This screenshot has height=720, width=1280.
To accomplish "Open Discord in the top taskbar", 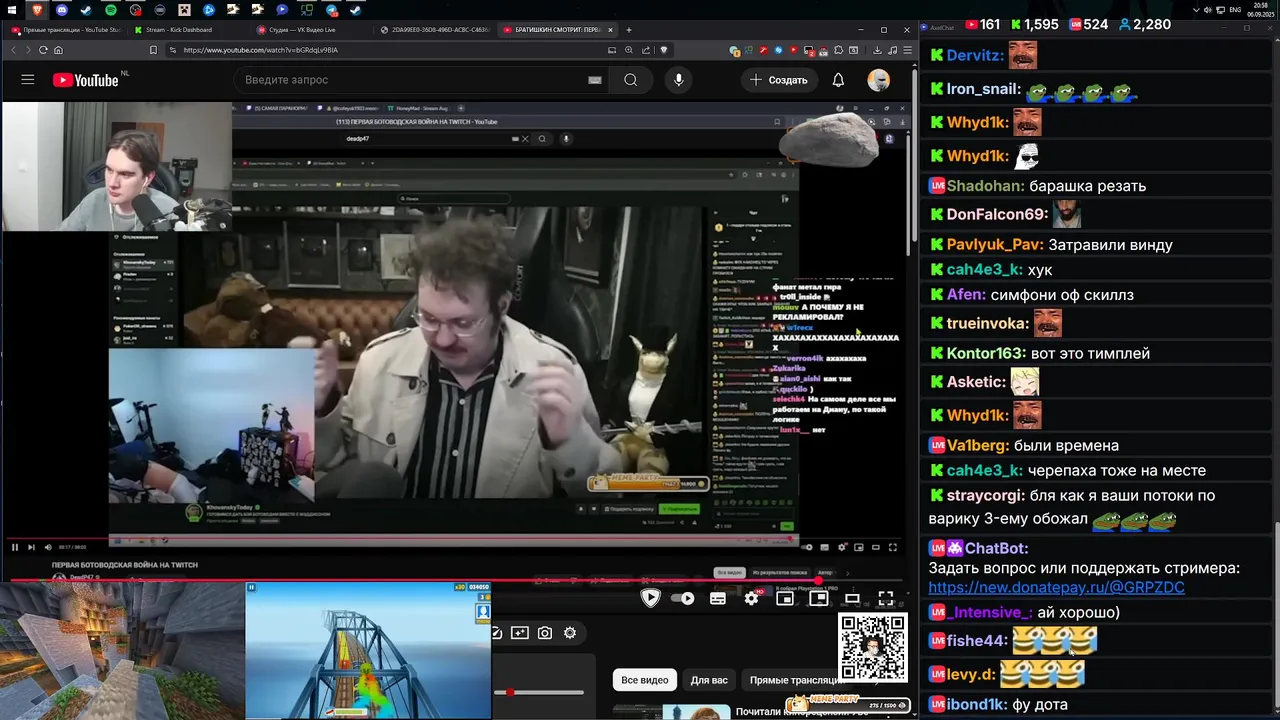I will click(62, 10).
